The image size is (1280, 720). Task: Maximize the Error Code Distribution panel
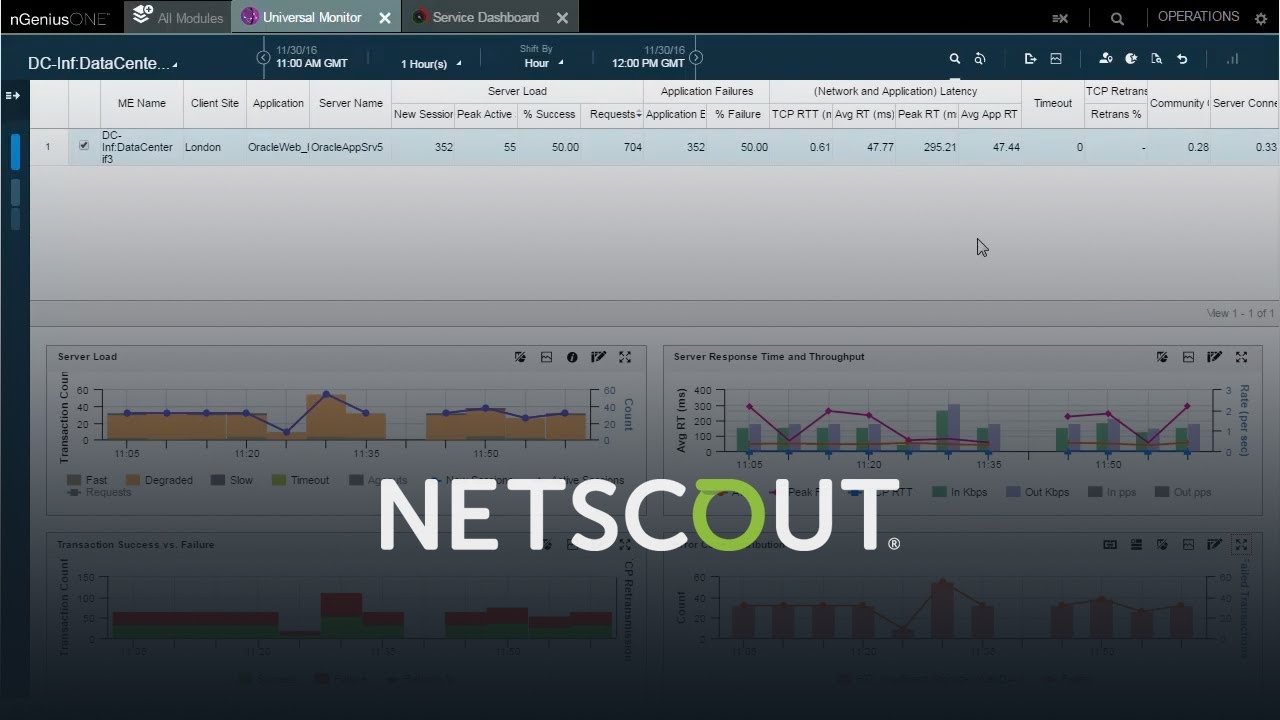(1241, 545)
